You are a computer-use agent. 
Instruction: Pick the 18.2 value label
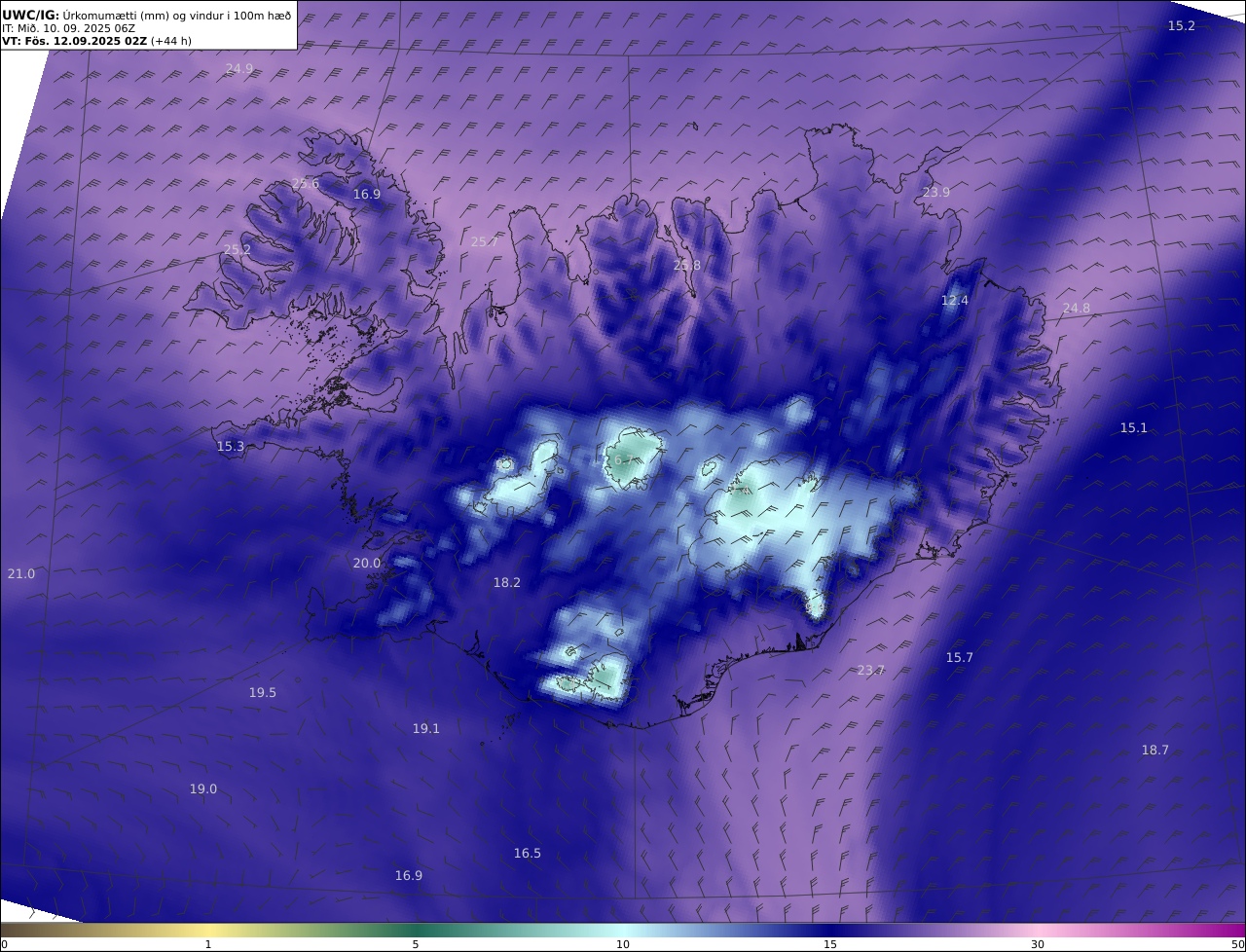click(x=506, y=583)
